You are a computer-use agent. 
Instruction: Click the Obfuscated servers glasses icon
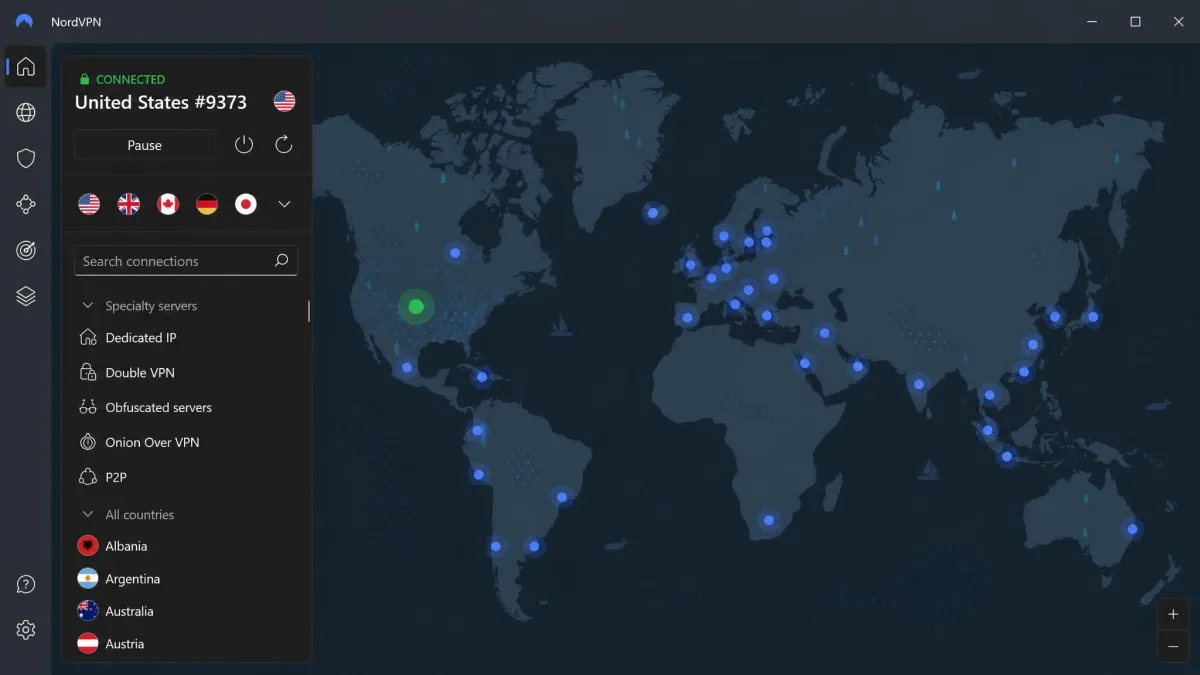coord(88,407)
